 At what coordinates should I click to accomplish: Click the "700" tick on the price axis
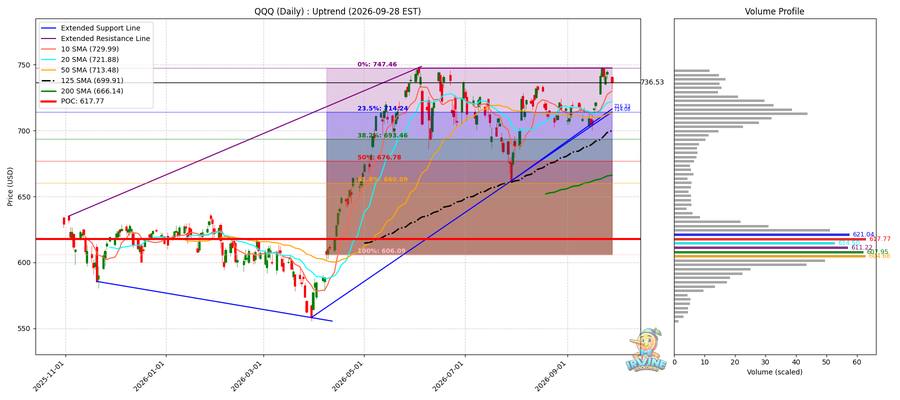[x=26, y=131]
